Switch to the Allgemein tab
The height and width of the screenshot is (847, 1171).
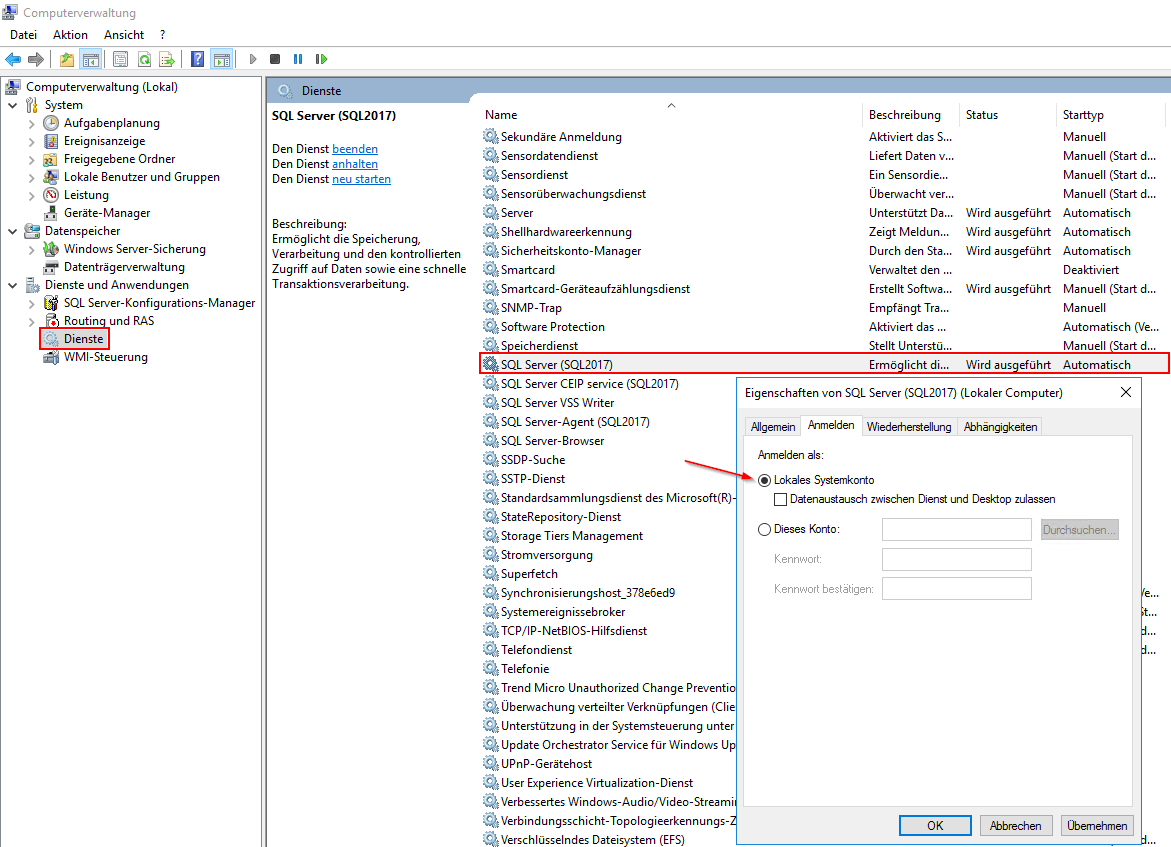click(x=773, y=427)
